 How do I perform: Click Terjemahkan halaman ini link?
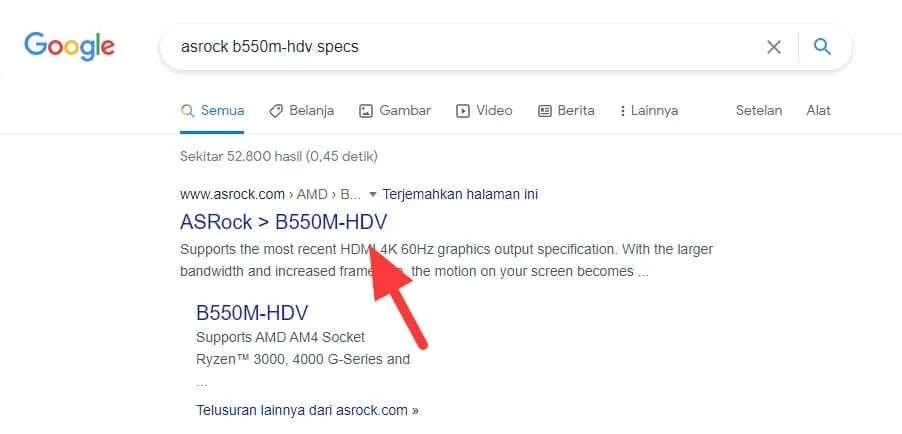(x=460, y=195)
